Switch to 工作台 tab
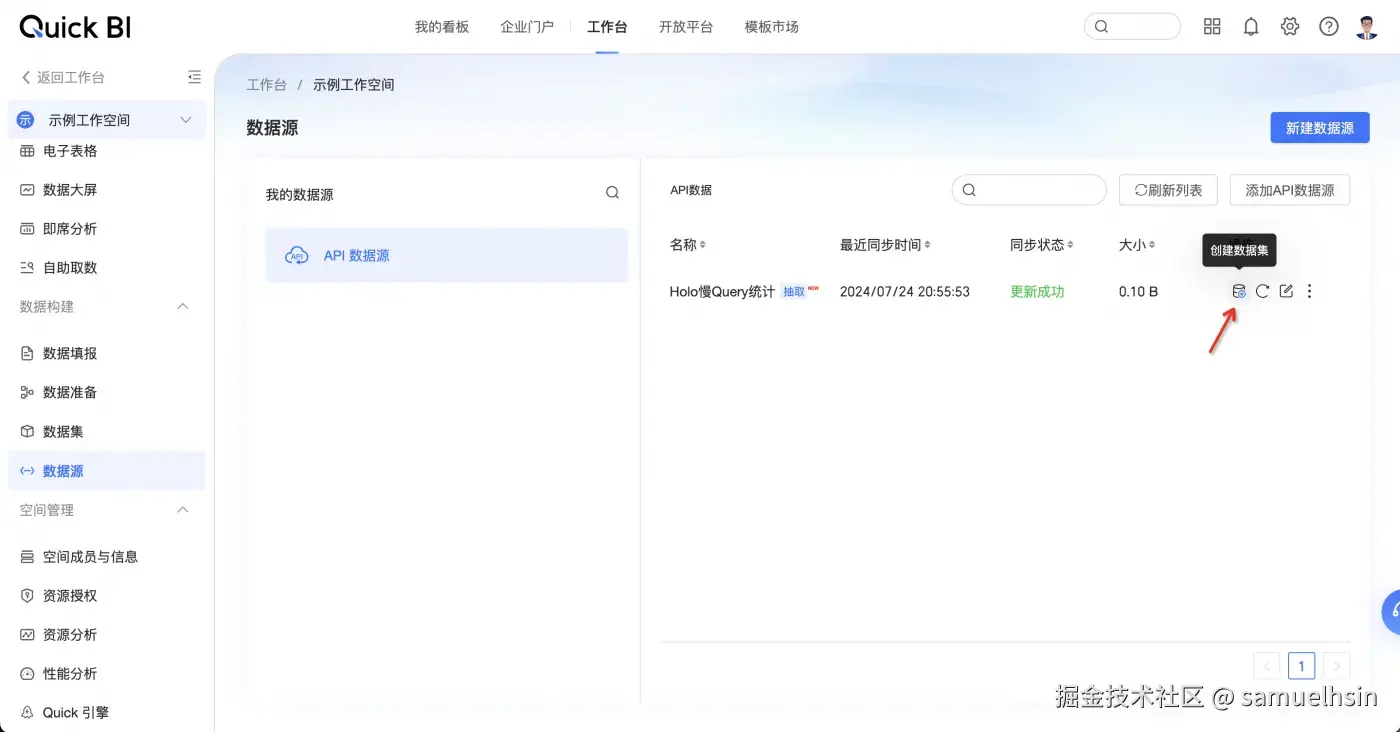The image size is (1400, 732). [607, 27]
